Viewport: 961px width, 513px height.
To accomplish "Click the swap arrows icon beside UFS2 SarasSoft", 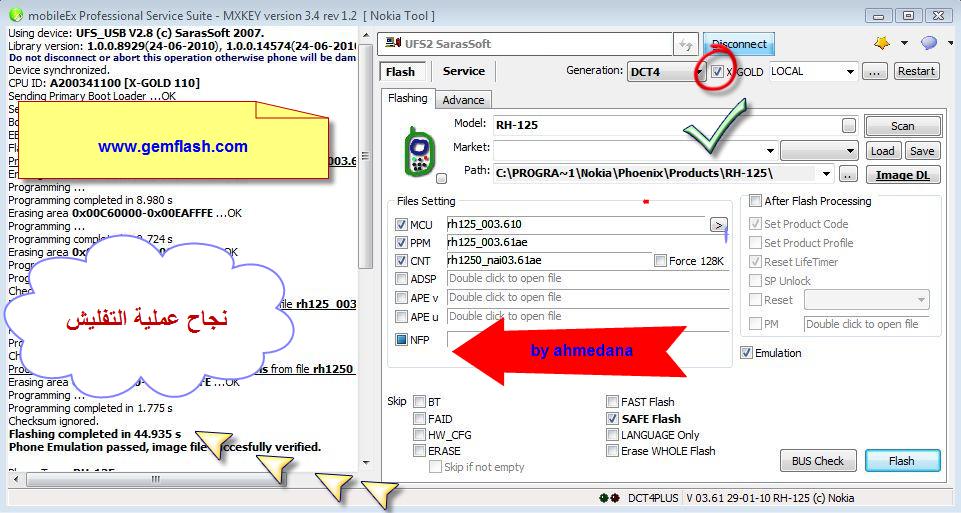I will point(686,44).
